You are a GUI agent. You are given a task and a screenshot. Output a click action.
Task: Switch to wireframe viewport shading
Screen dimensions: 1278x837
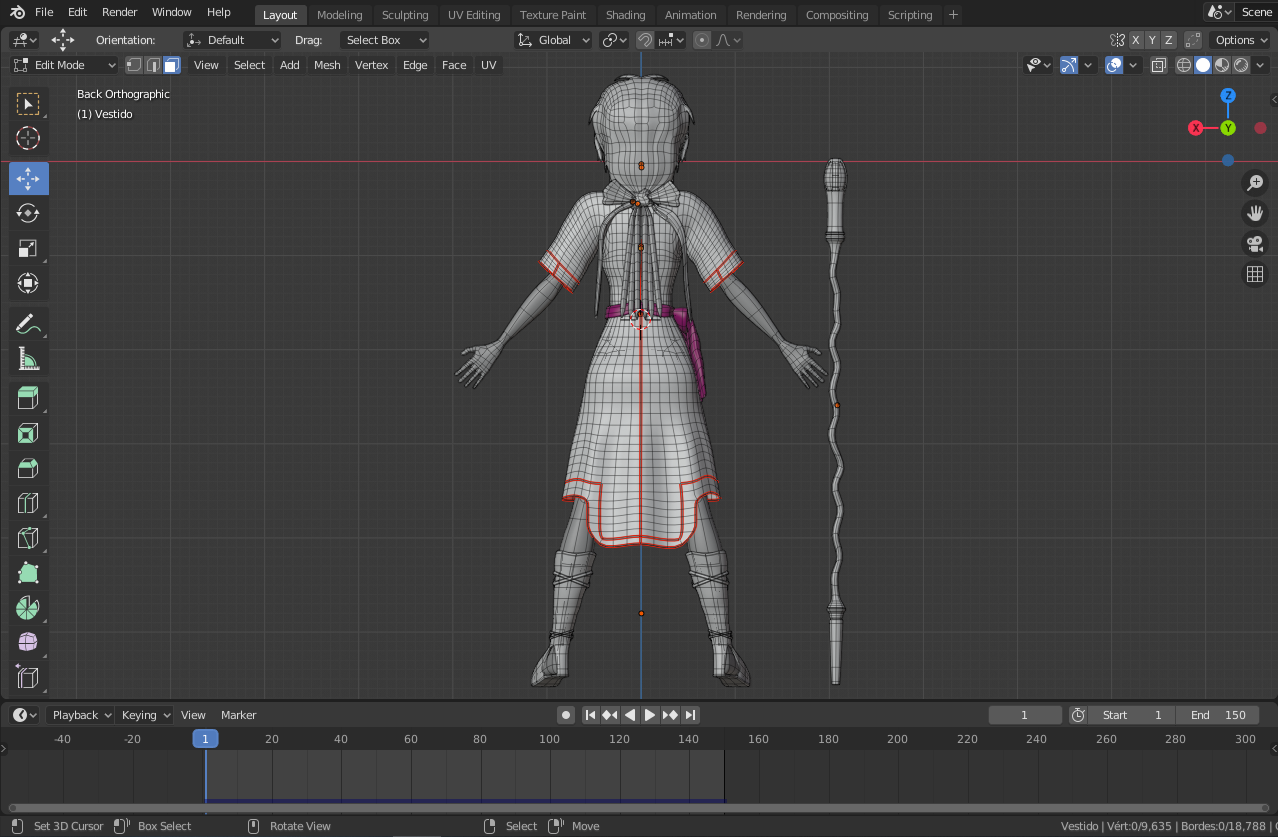1184,65
